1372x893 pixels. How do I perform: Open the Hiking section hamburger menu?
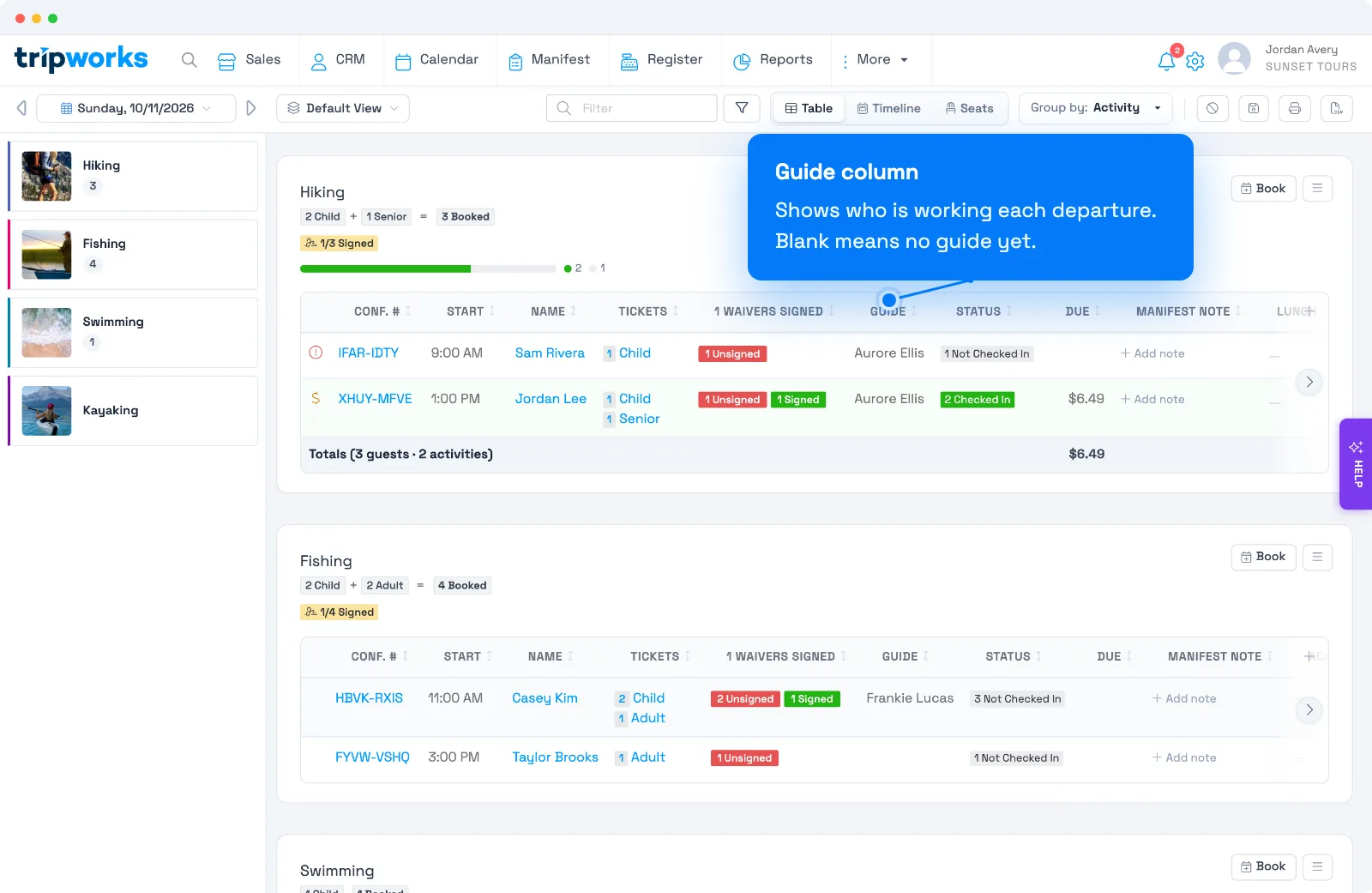pos(1317,188)
